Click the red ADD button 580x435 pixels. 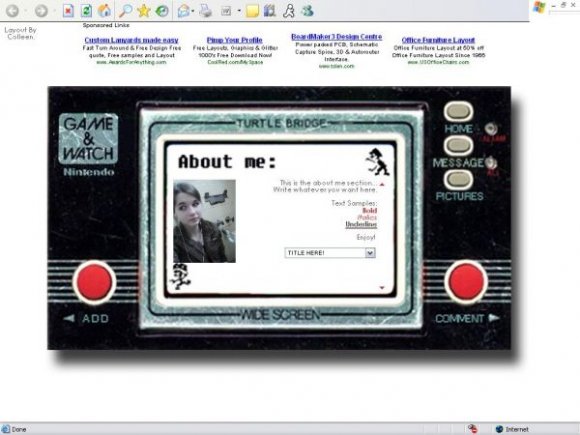pos(95,282)
